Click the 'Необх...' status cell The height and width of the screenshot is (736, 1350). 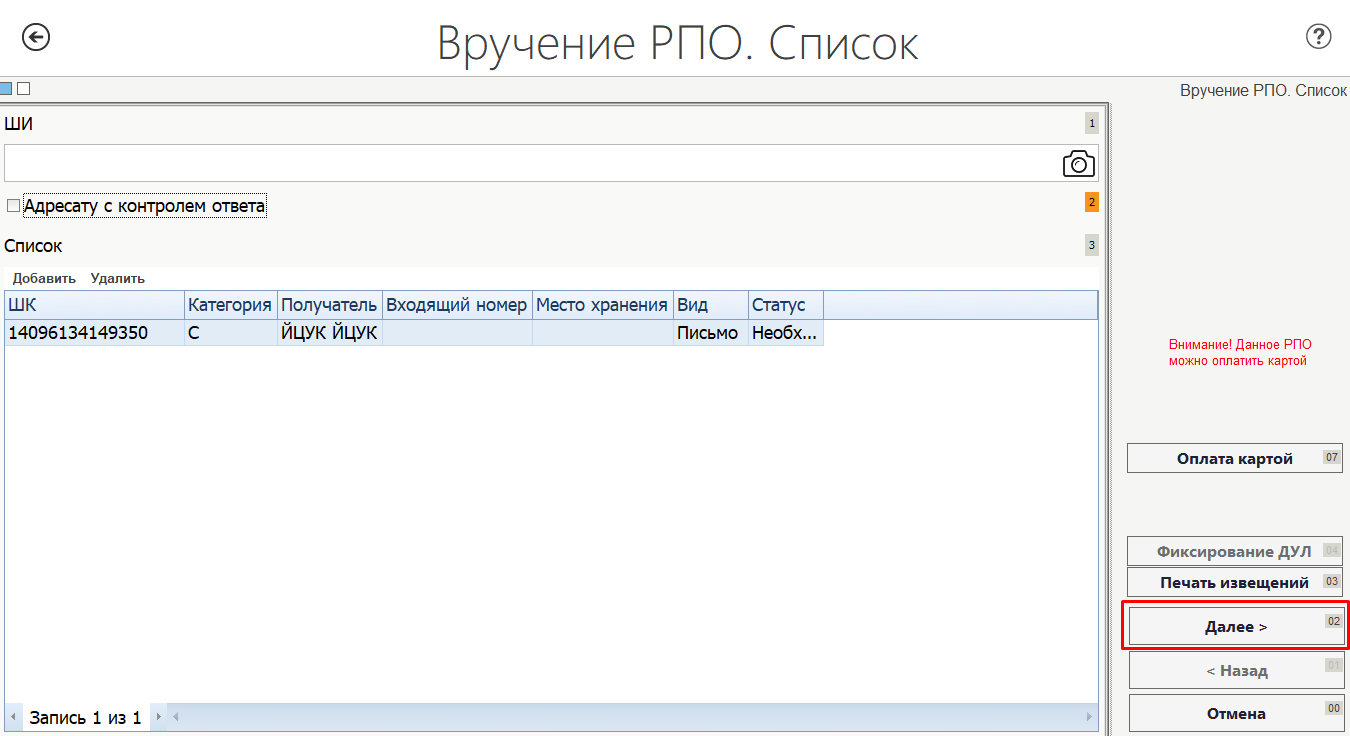[786, 333]
